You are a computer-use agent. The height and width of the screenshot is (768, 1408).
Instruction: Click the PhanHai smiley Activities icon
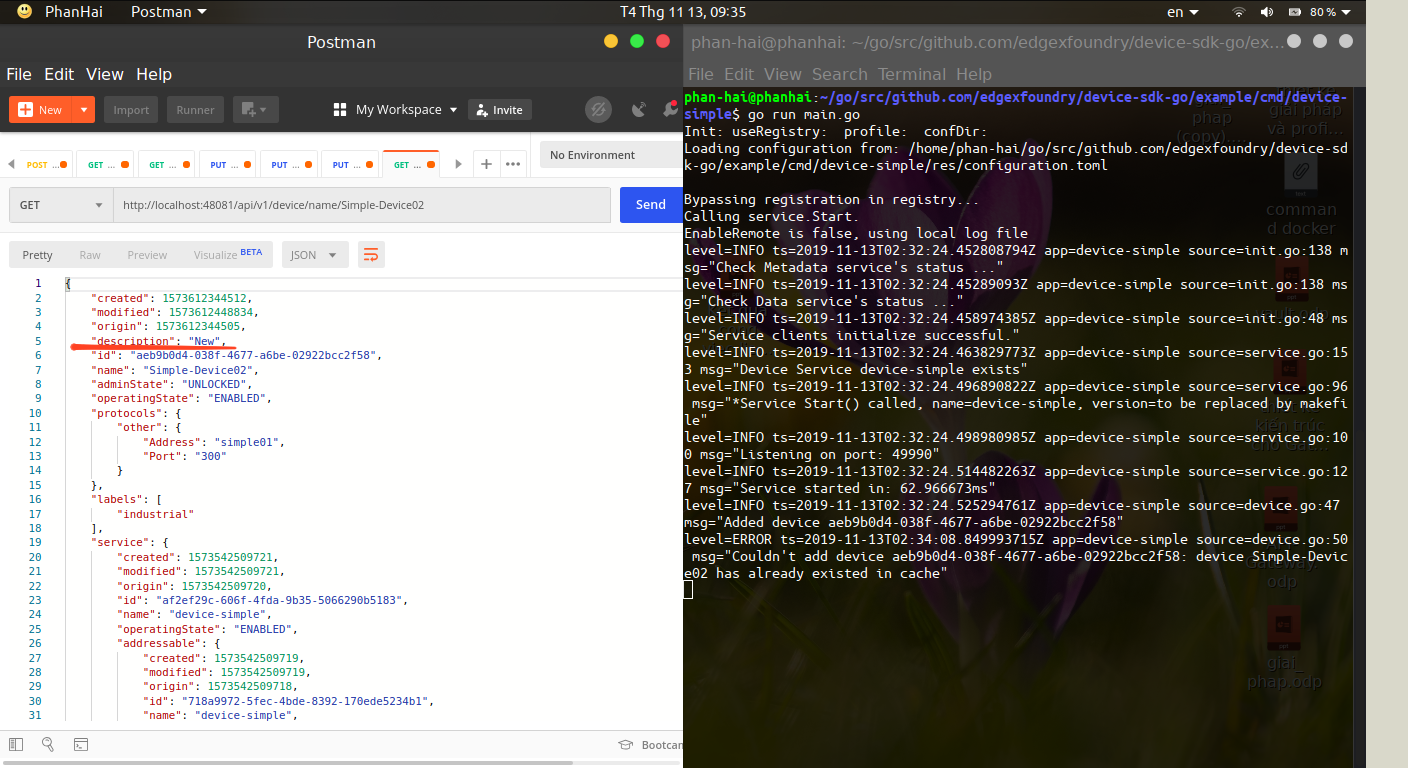click(x=25, y=12)
